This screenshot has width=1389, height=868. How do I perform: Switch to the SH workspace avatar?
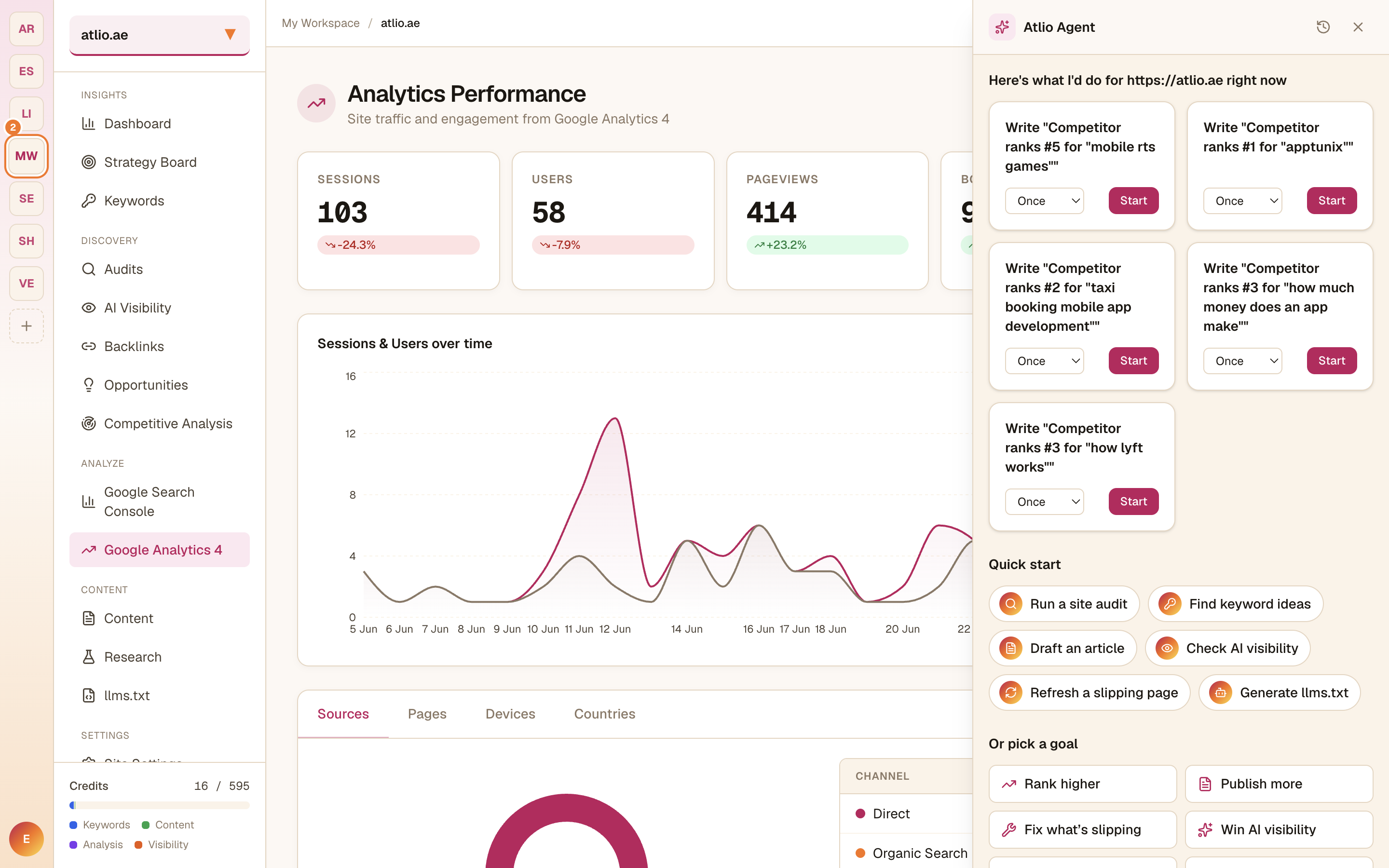point(27,241)
